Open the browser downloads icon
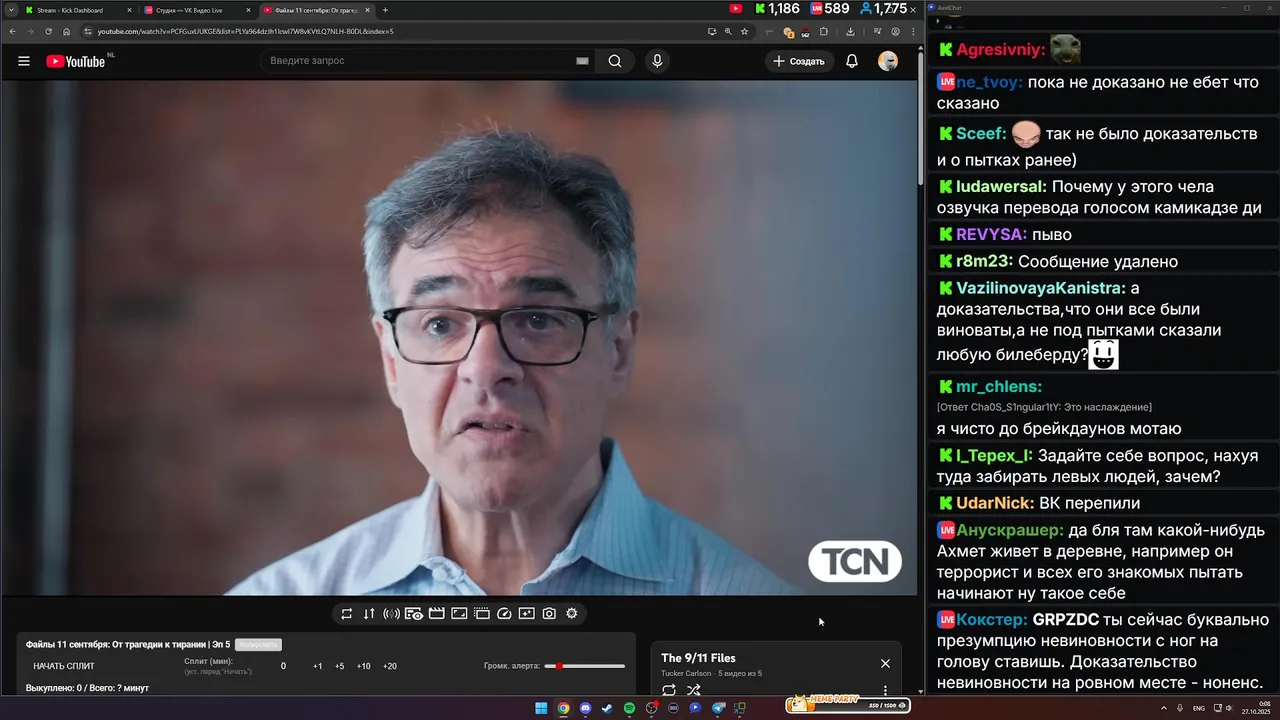Image resolution: width=1280 pixels, height=720 pixels. point(850,31)
